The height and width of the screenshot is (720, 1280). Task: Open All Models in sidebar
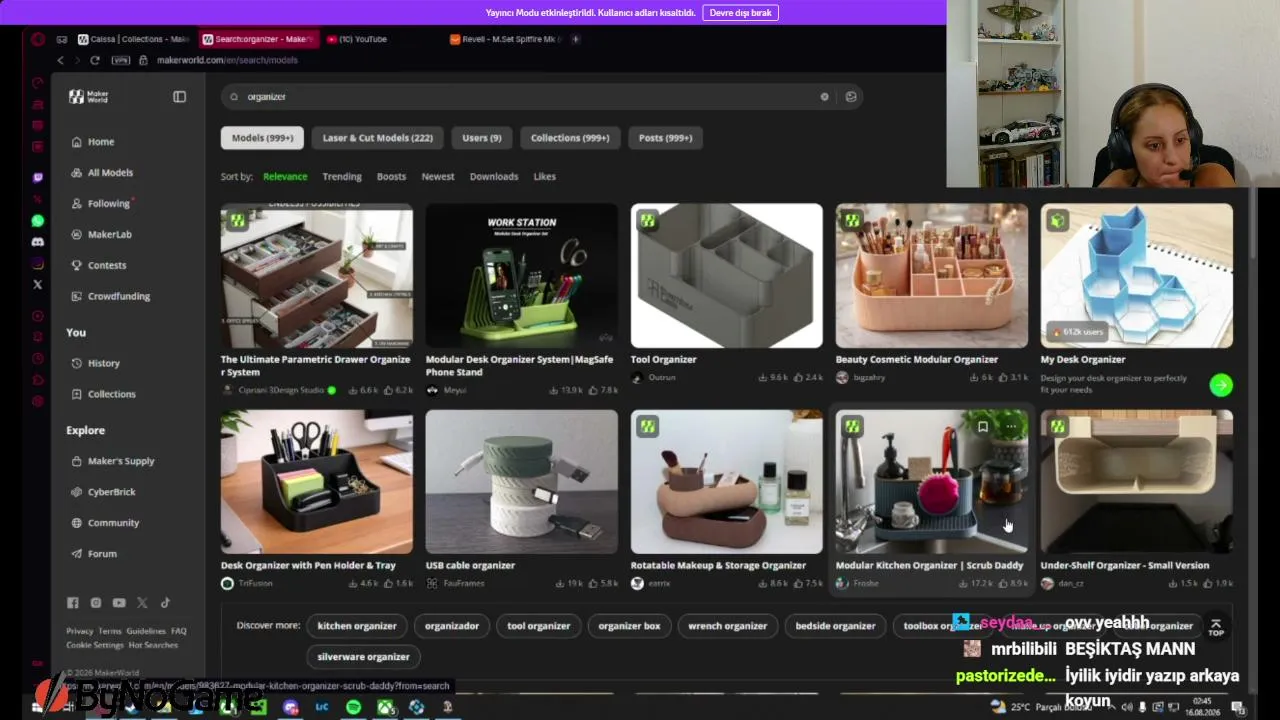point(101,173)
